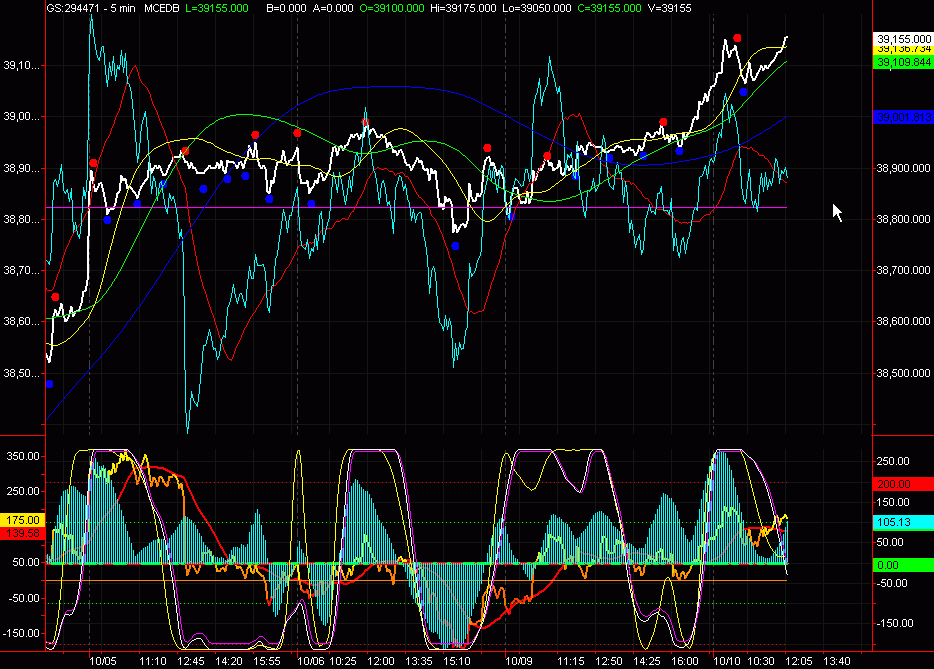Select the 16:00 time axis label
This screenshot has width=934, height=669.
pos(685,661)
